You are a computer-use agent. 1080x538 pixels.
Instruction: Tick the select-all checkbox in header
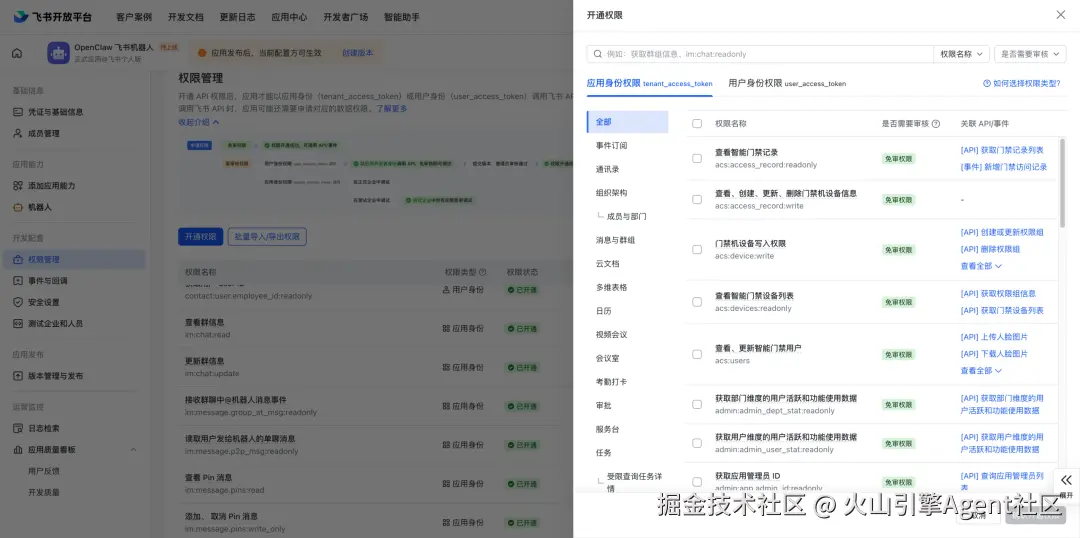pyautogui.click(x=697, y=123)
